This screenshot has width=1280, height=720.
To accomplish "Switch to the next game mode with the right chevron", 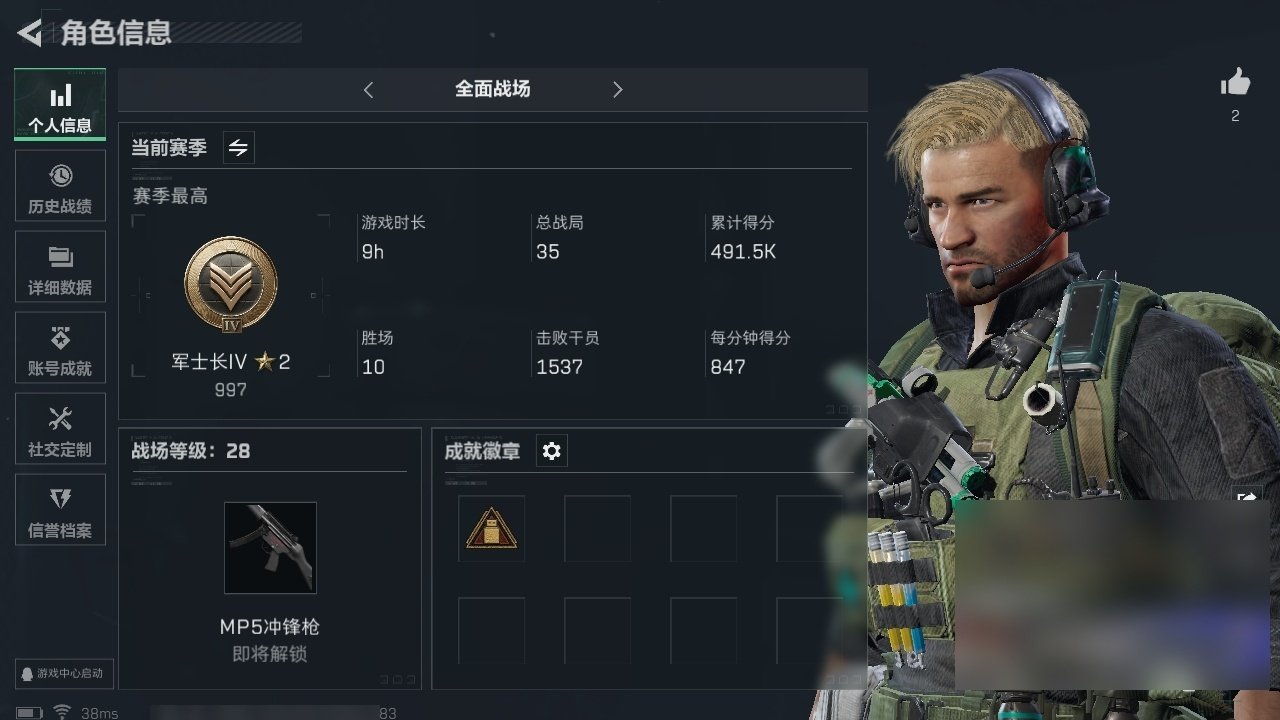I will pyautogui.click(x=617, y=90).
